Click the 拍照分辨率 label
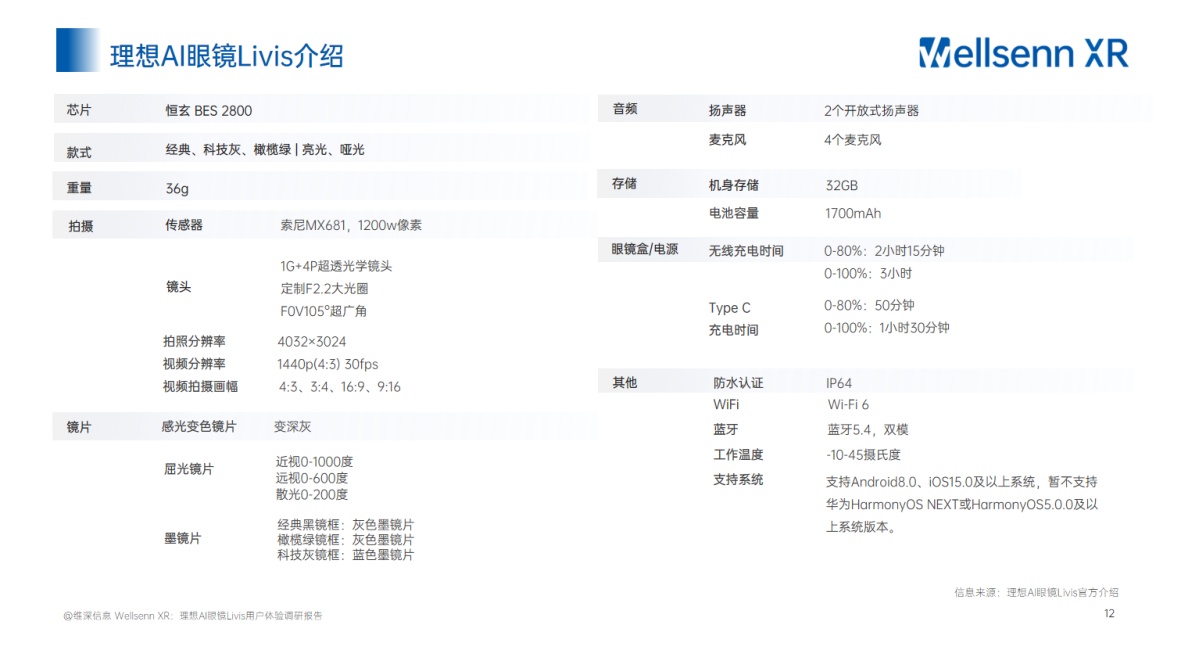 [x=194, y=341]
